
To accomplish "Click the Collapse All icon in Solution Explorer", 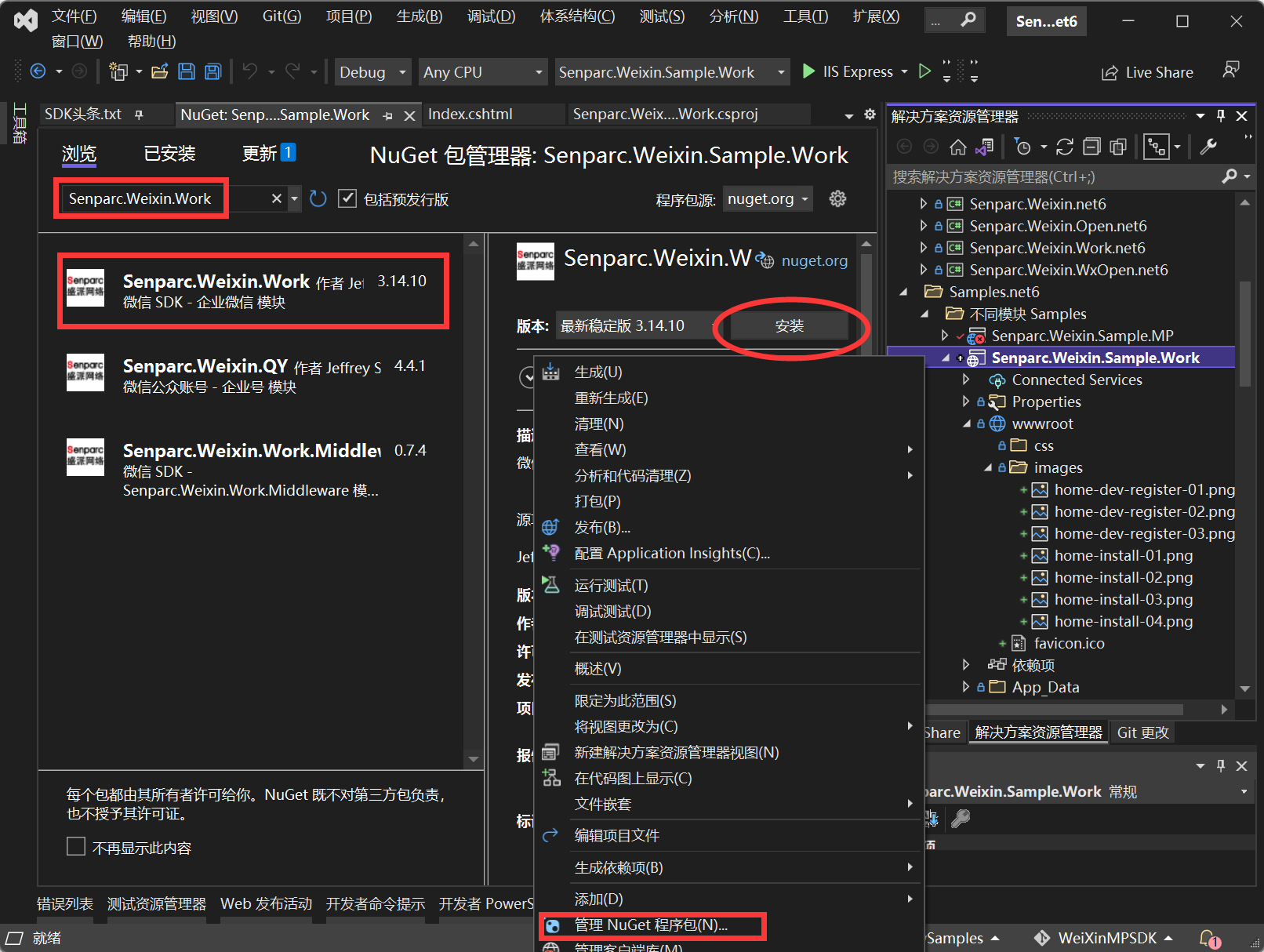I will click(x=1091, y=147).
